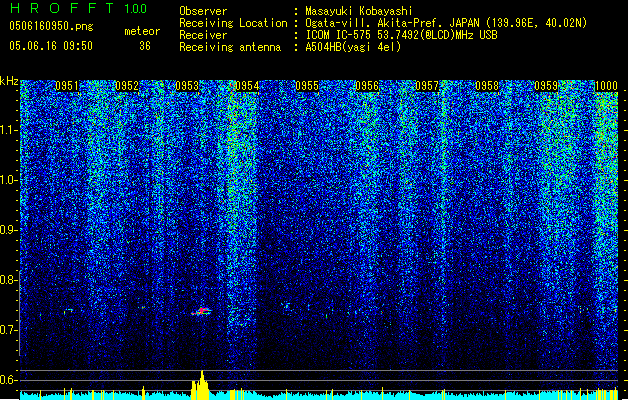Click the 0956 time marker

(367, 86)
